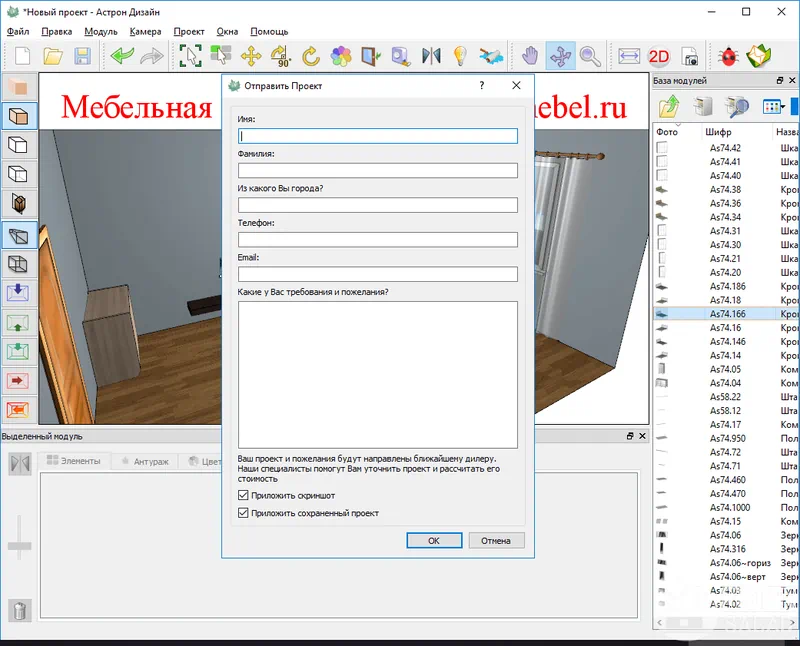The image size is (800, 646).
Task: Click the door insert icon in toolbar
Action: (371, 56)
